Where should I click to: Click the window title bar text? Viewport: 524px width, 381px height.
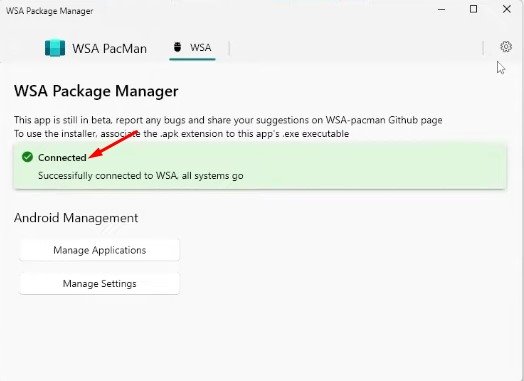pos(49,11)
